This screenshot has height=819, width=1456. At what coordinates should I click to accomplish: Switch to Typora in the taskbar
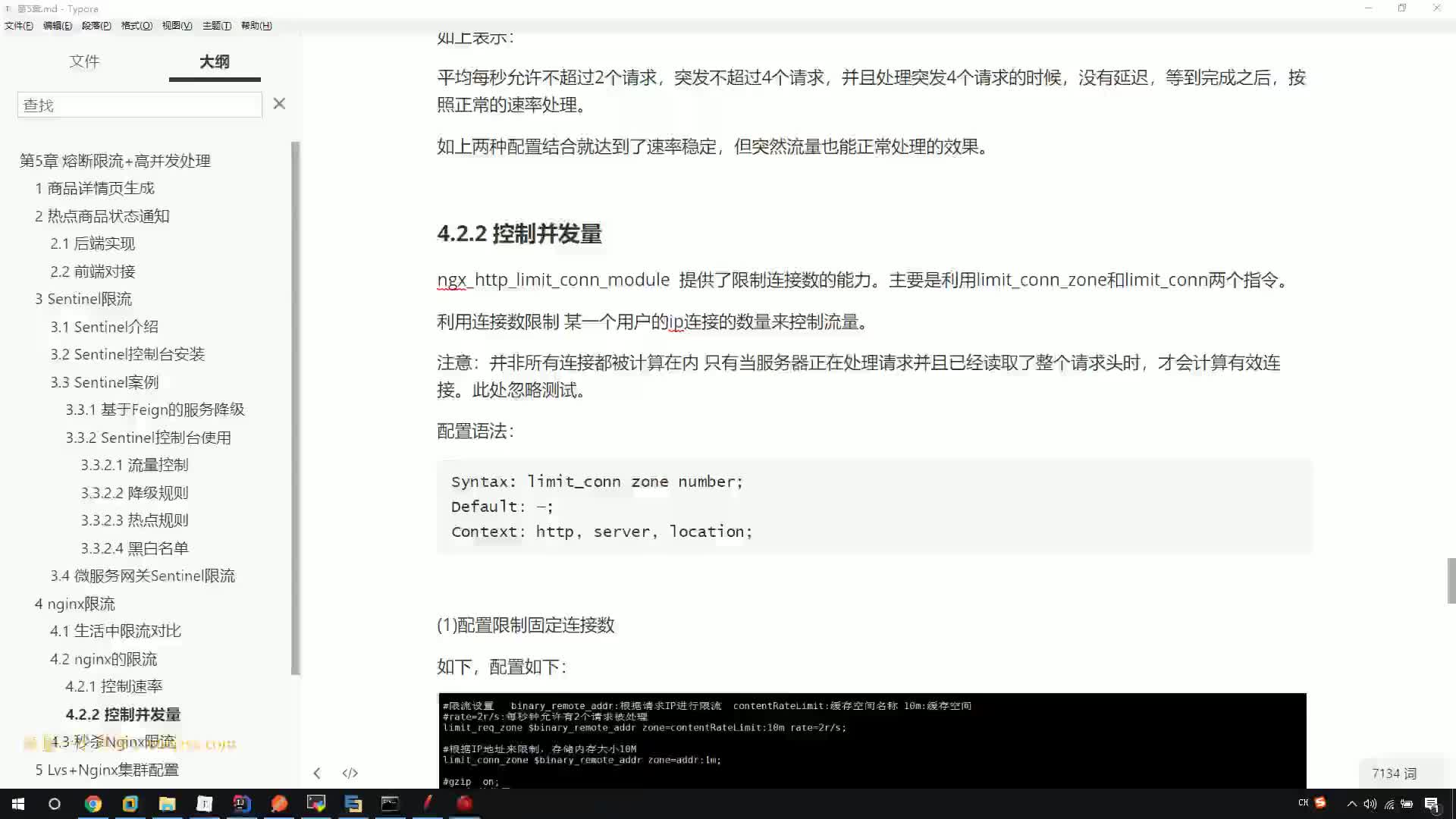(205, 804)
